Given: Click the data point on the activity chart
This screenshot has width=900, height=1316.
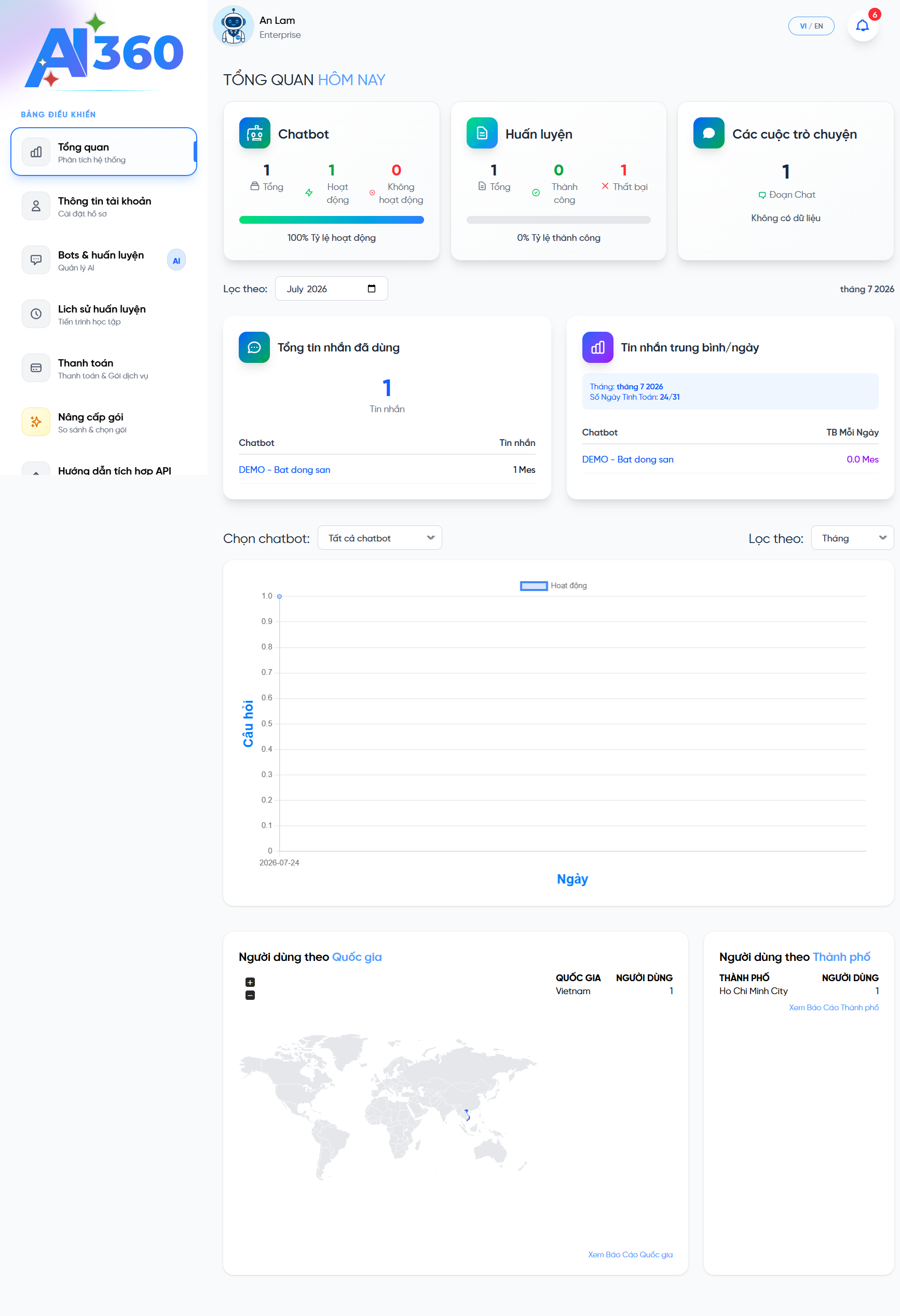Looking at the screenshot, I should coord(280,596).
